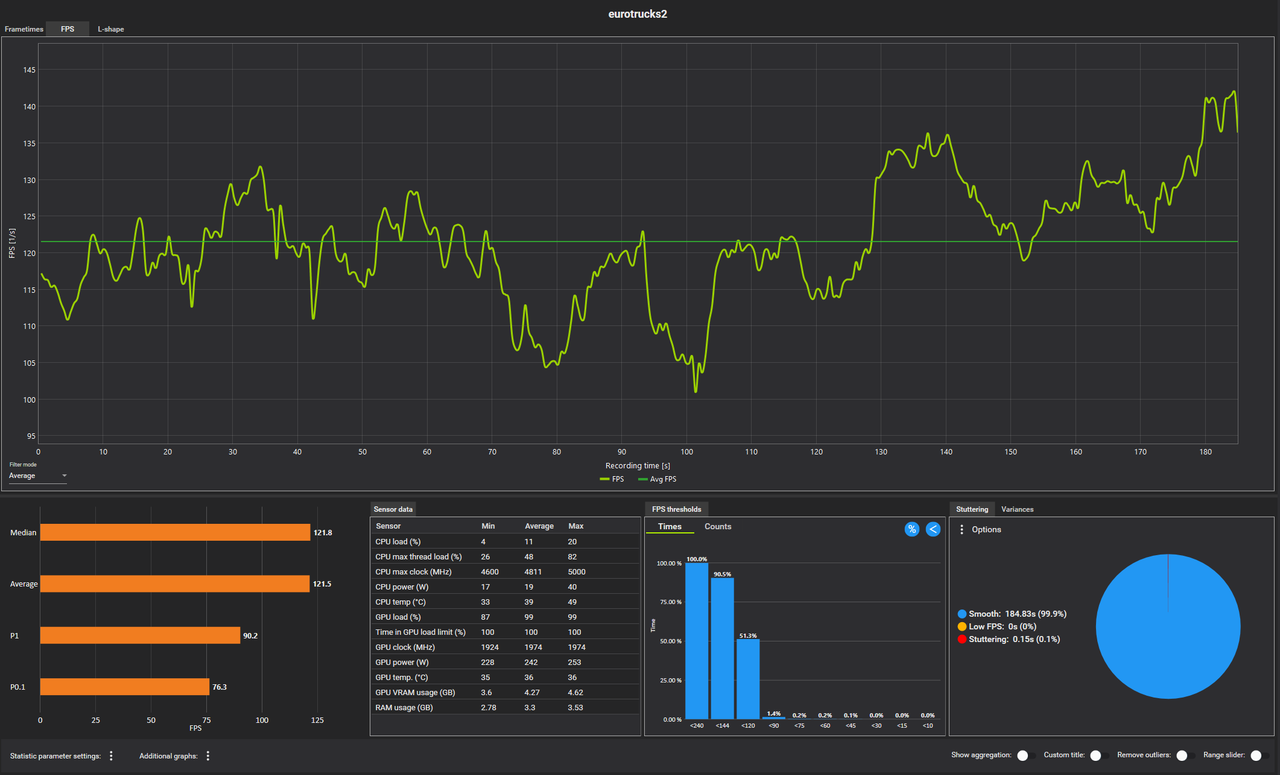
Task: Click the 'Min' column header
Action: 488,525
